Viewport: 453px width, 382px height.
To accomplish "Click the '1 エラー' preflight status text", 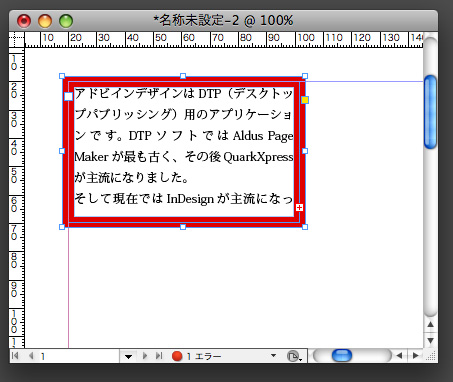I will pyautogui.click(x=204, y=356).
